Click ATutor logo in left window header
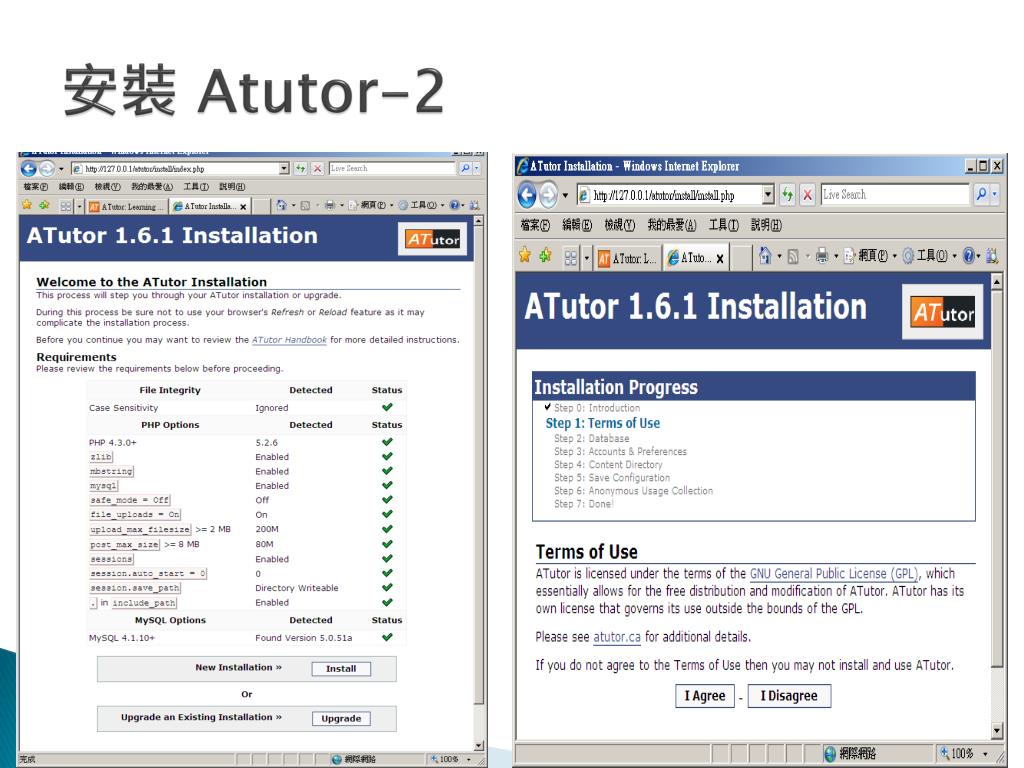 (x=433, y=239)
